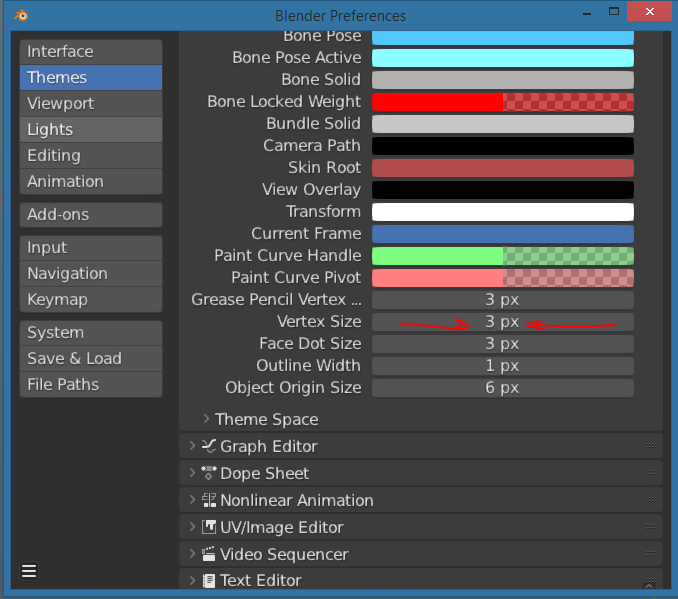Expand the Theme Space subpanel
This screenshot has height=599, width=678.
[206, 419]
